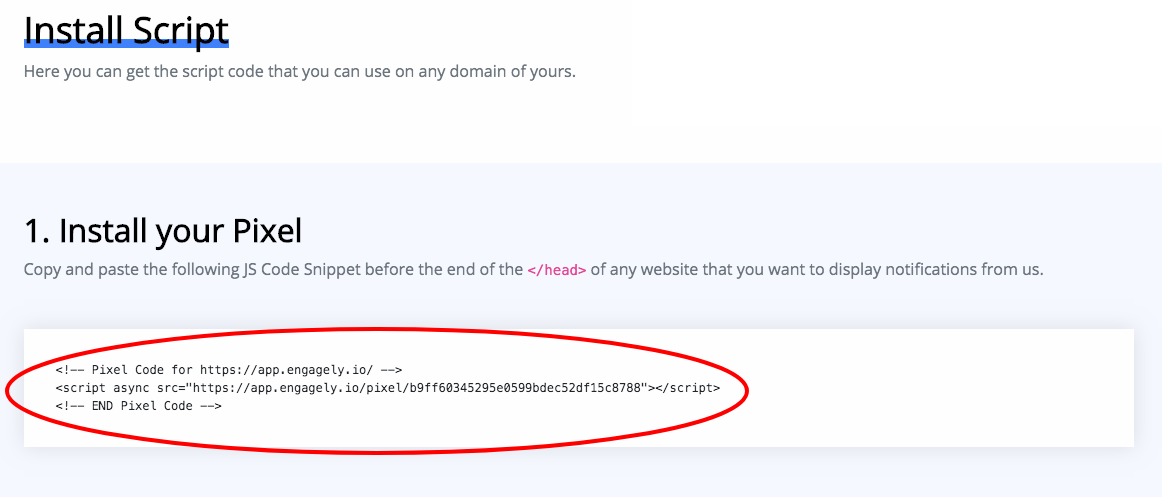The height and width of the screenshot is (497, 1162).
Task: Select the "1. Install your Pixel" section heading
Action: 163,231
